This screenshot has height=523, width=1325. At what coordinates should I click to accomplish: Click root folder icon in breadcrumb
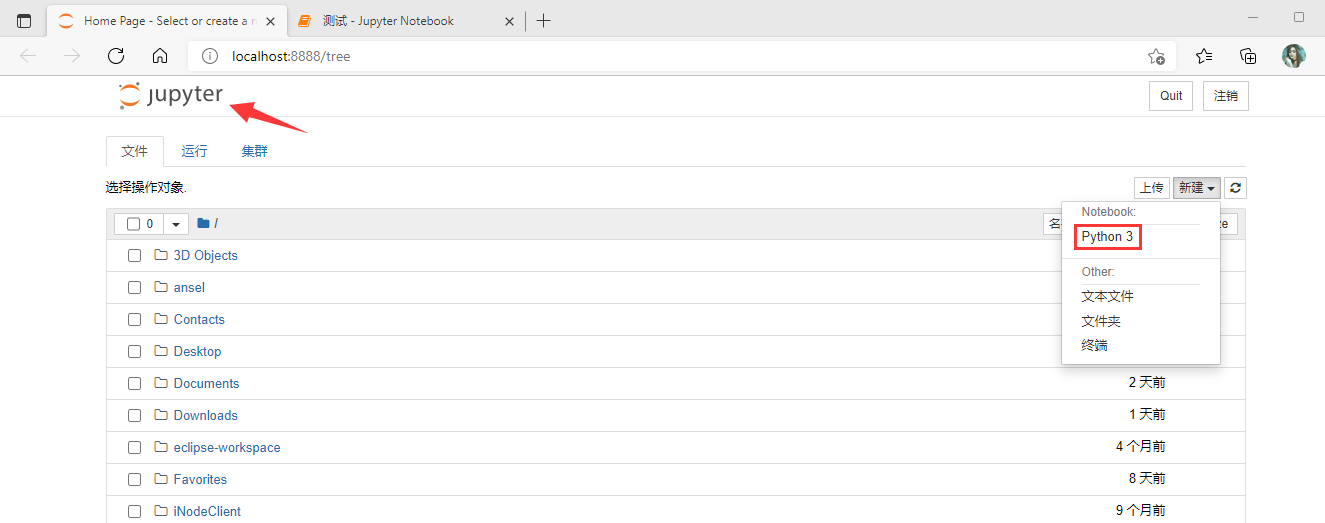[x=203, y=224]
